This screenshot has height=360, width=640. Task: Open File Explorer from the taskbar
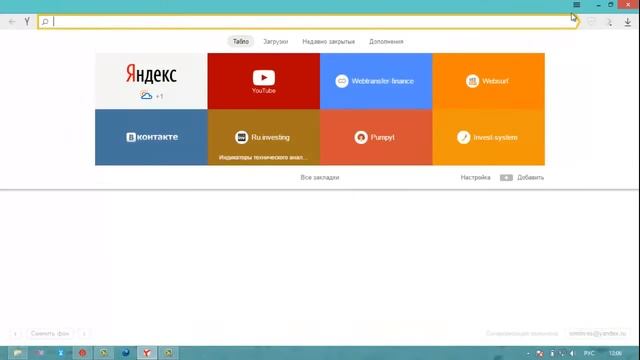tap(18, 353)
